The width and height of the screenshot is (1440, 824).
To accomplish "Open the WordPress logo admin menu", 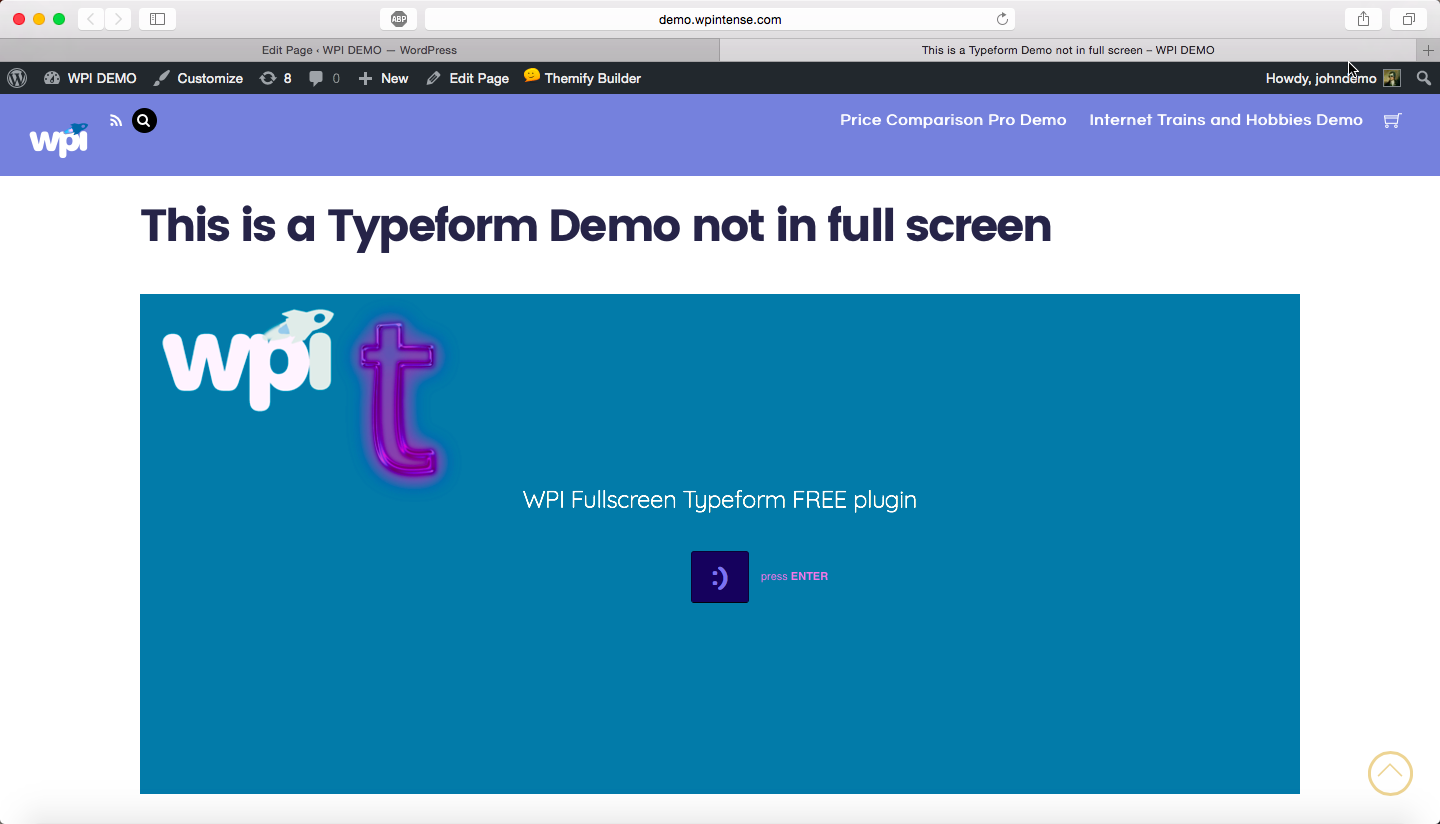I will (17, 78).
